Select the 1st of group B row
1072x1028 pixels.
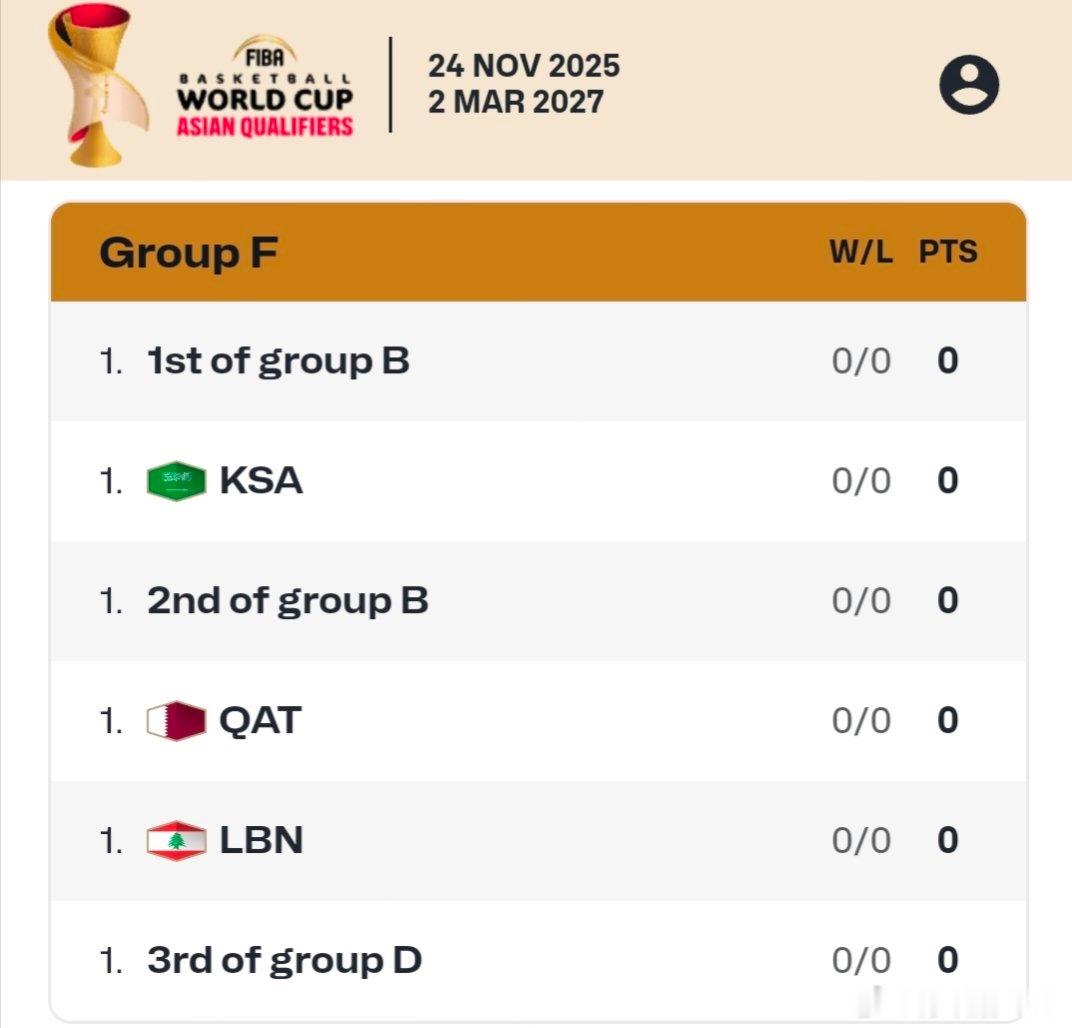[x=538, y=361]
